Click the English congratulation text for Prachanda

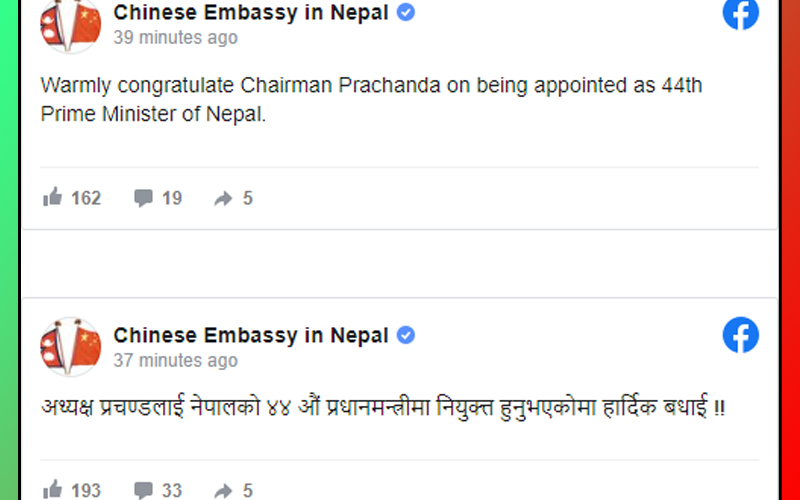click(x=371, y=99)
